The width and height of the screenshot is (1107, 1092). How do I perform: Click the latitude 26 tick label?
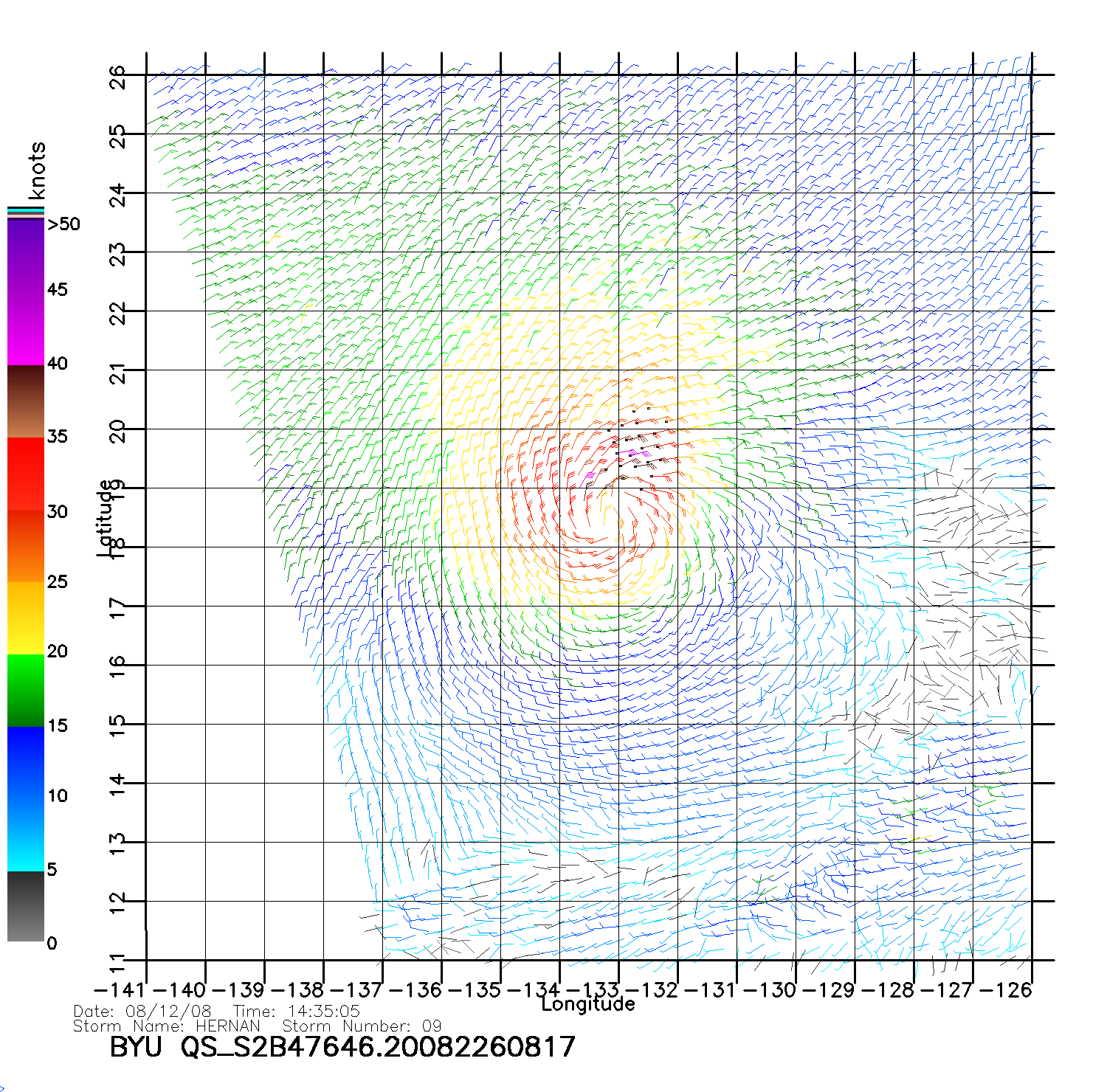click(118, 77)
